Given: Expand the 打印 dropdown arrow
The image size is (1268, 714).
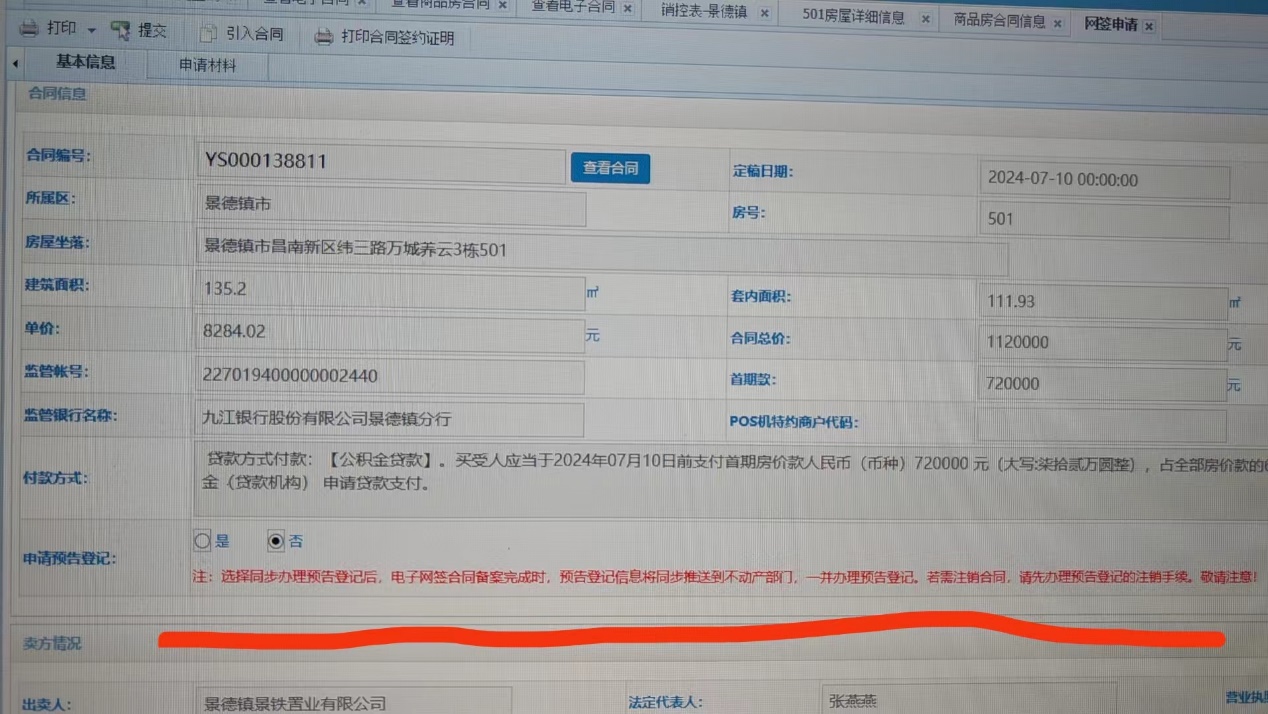Looking at the screenshot, I should 91,31.
